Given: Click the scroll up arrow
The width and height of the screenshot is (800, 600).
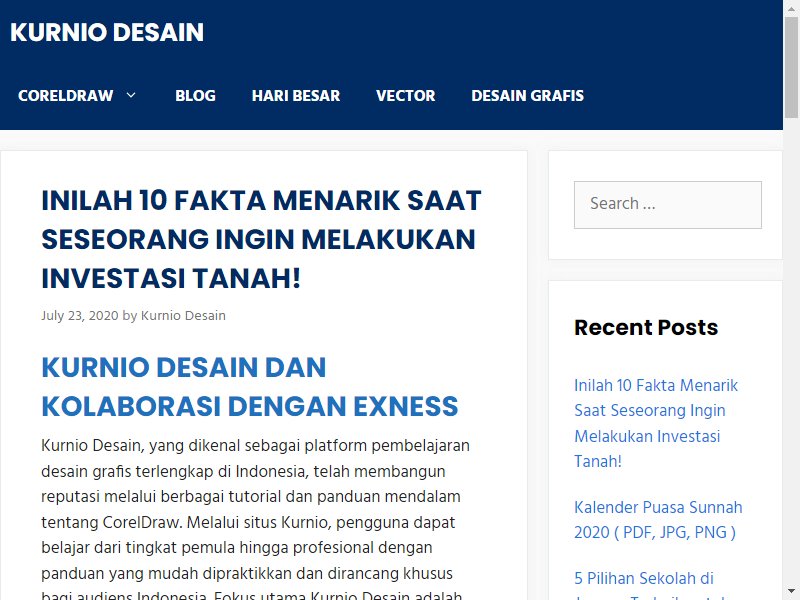Looking at the screenshot, I should pyautogui.click(x=791, y=8).
